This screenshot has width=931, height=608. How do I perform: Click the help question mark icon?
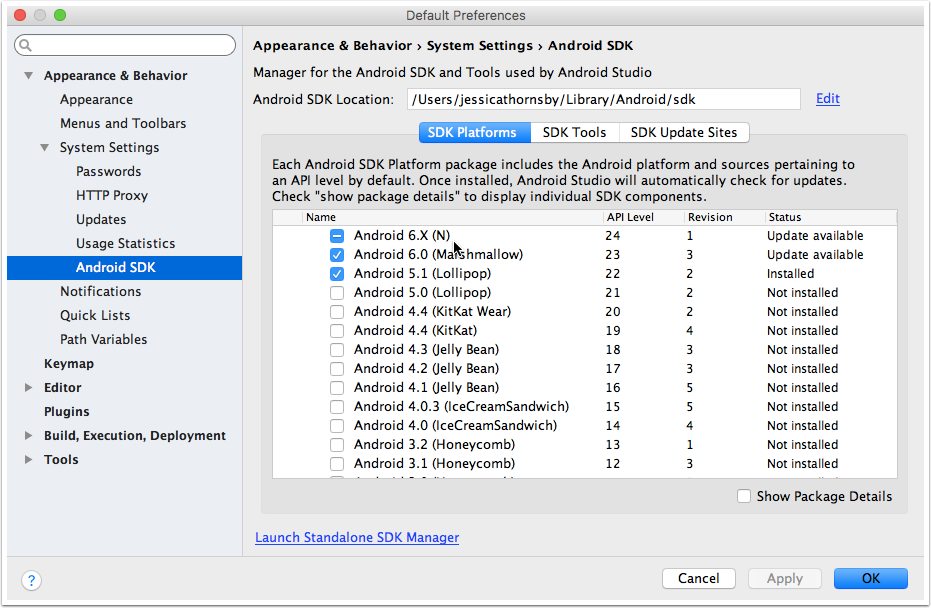coord(31,580)
